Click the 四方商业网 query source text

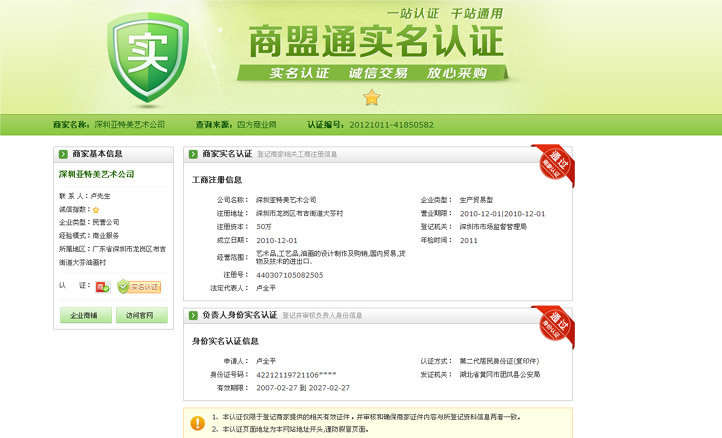point(256,124)
